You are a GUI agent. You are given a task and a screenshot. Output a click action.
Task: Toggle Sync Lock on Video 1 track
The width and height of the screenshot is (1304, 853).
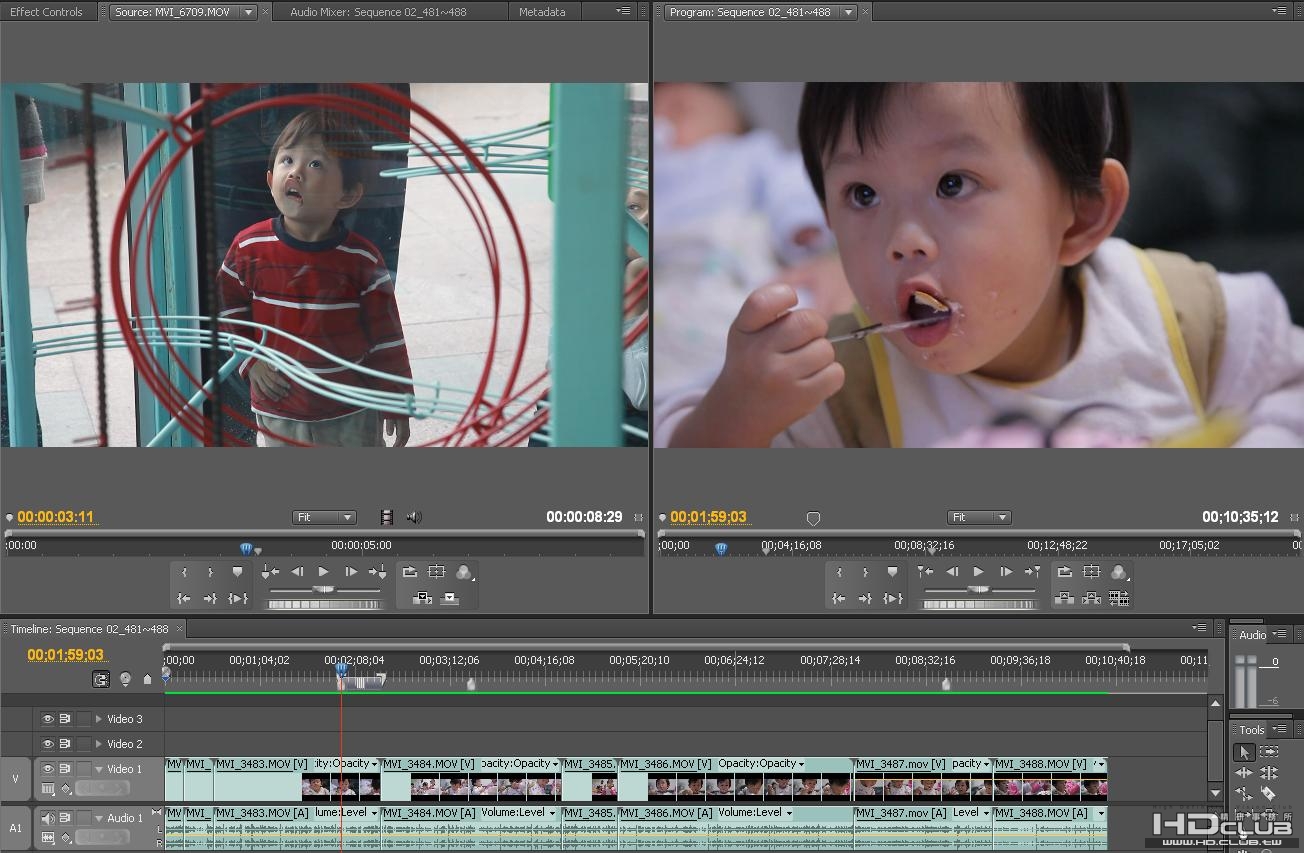coord(64,769)
